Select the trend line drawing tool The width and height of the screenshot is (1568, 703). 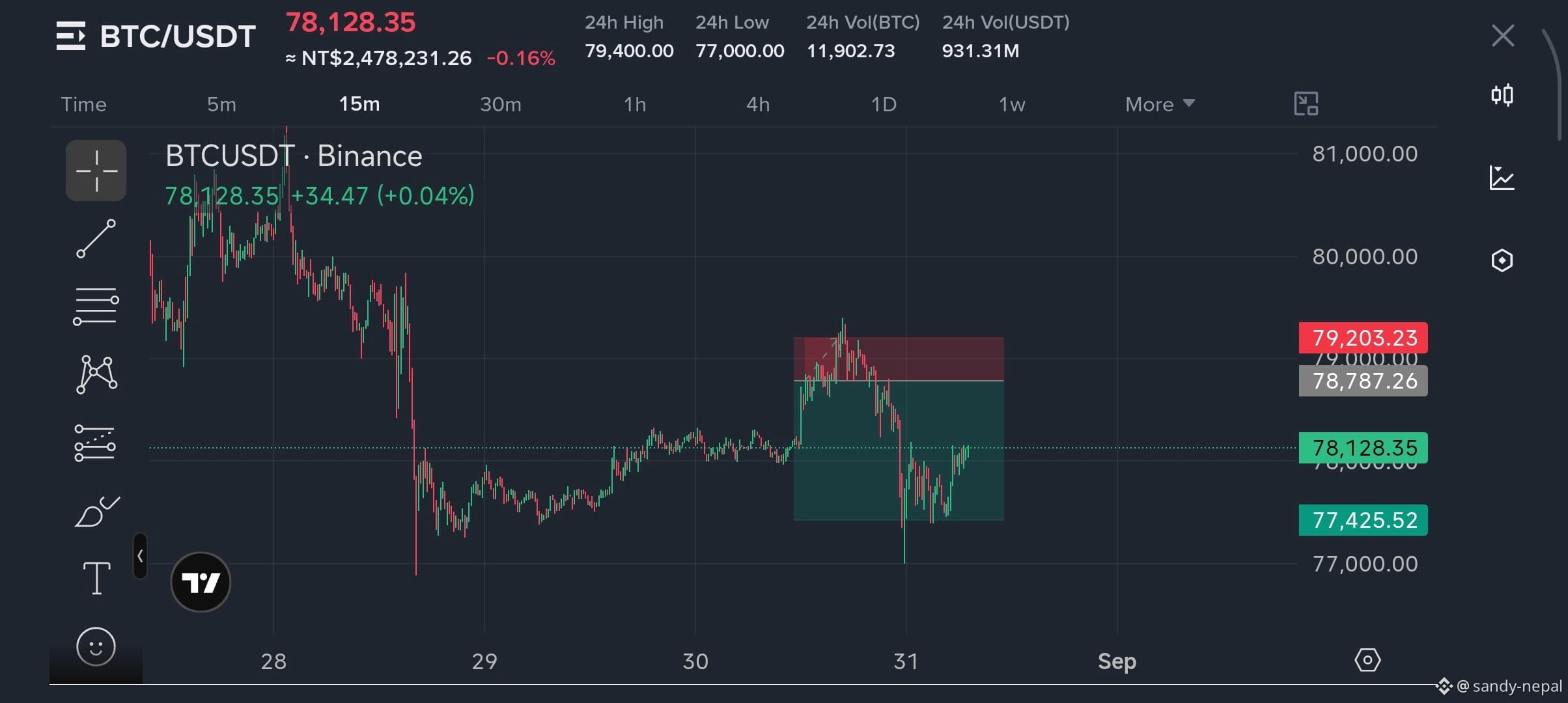(96, 238)
